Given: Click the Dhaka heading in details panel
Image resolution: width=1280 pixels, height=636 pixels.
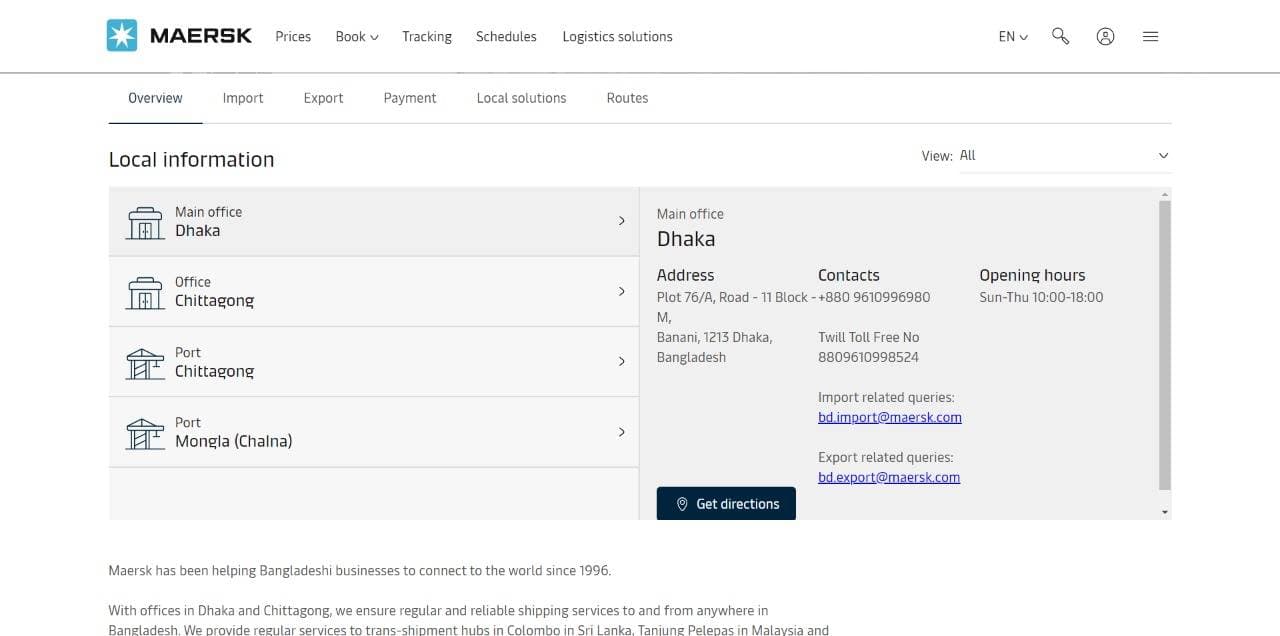Looking at the screenshot, I should [686, 239].
